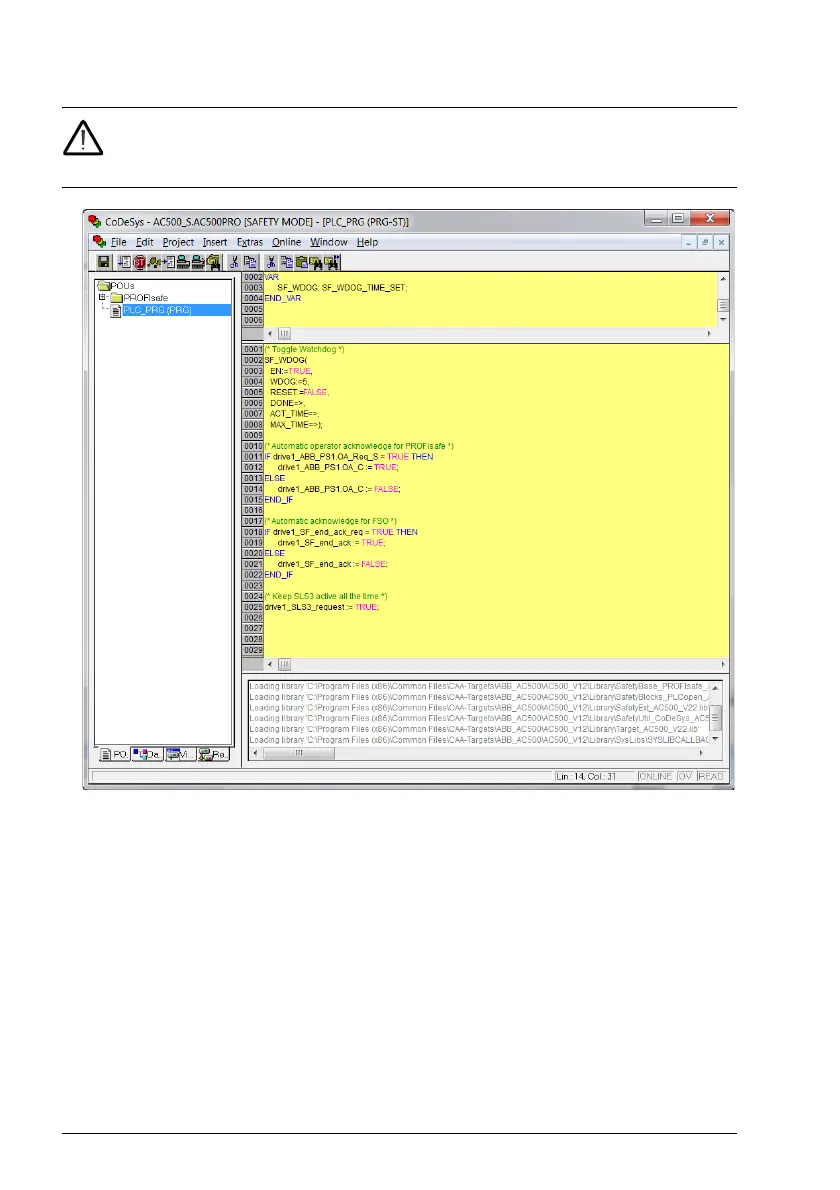This screenshot has height=1190, width=840.
Task: Switch to the Data types tab
Action: (147, 754)
